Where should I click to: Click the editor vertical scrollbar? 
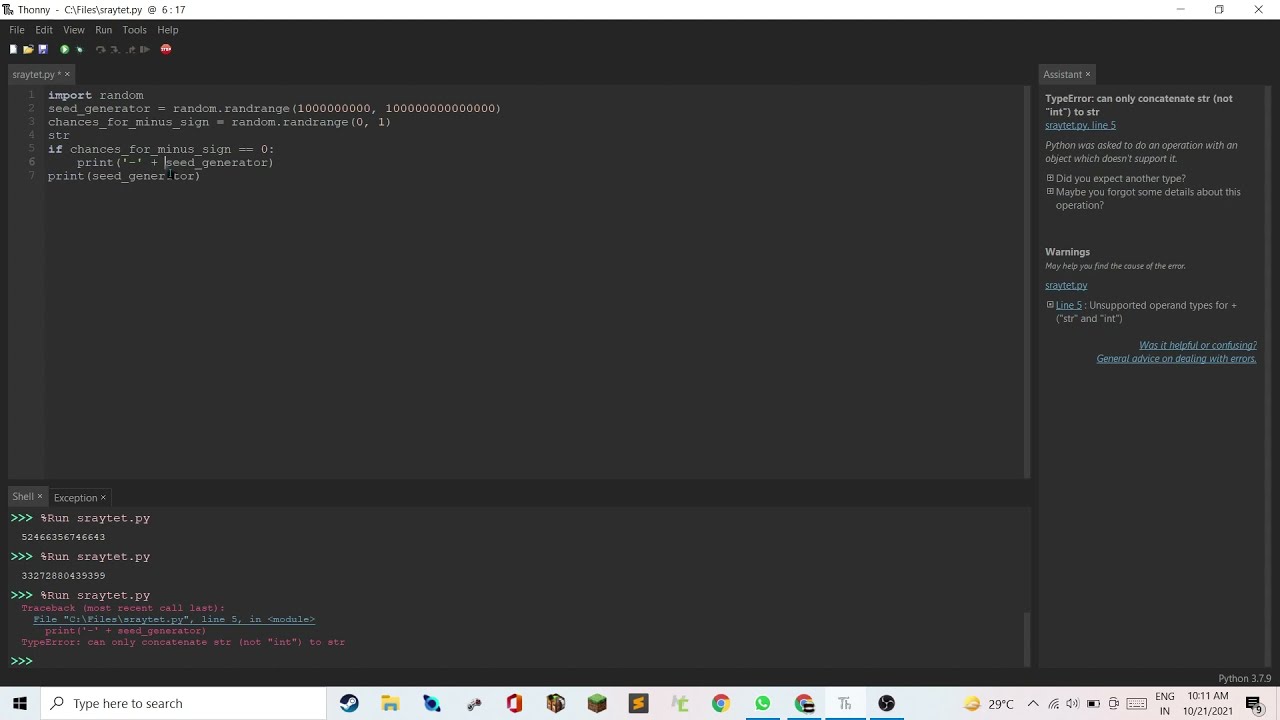[x=1027, y=280]
